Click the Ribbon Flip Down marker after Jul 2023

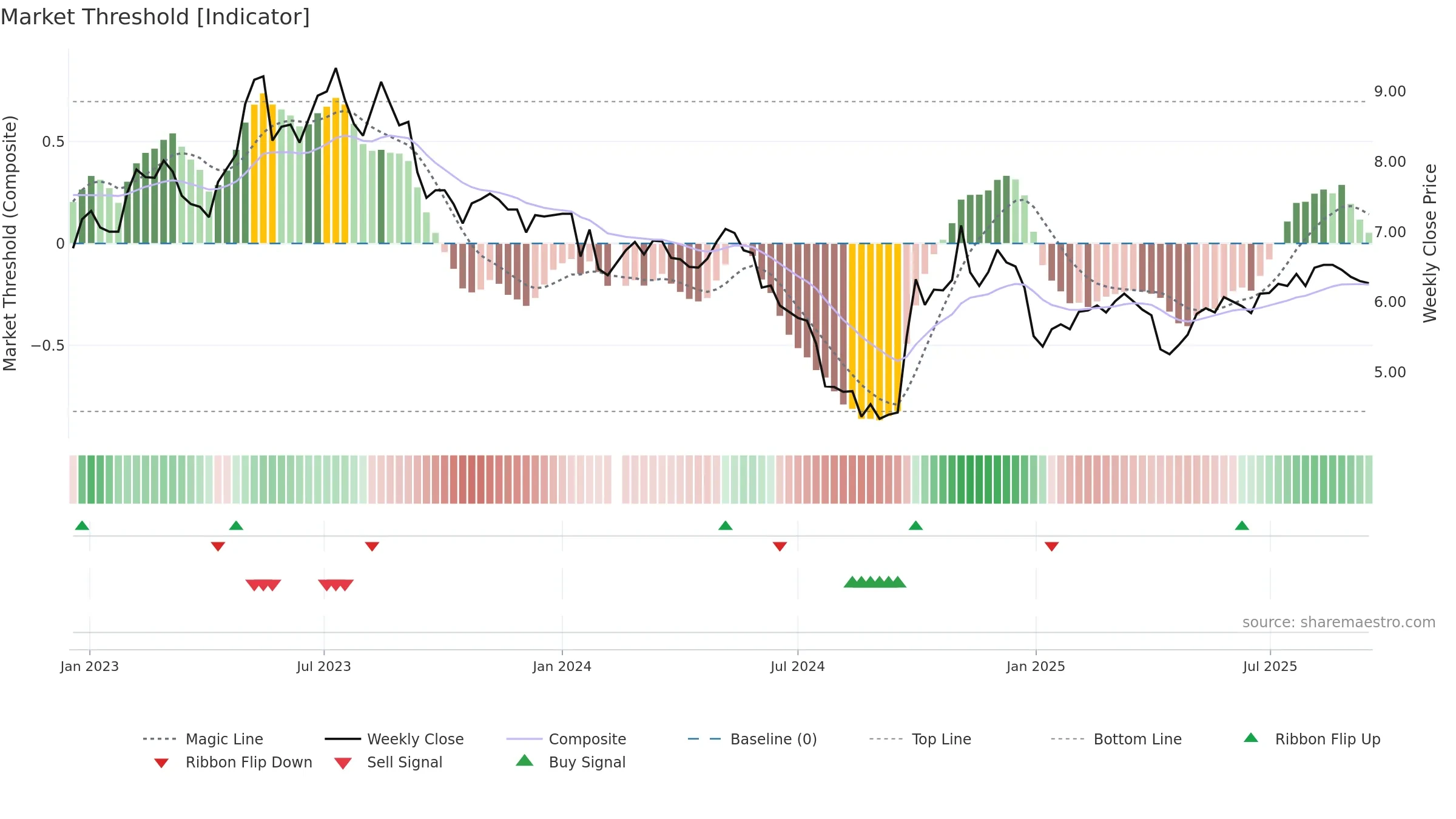(x=372, y=547)
